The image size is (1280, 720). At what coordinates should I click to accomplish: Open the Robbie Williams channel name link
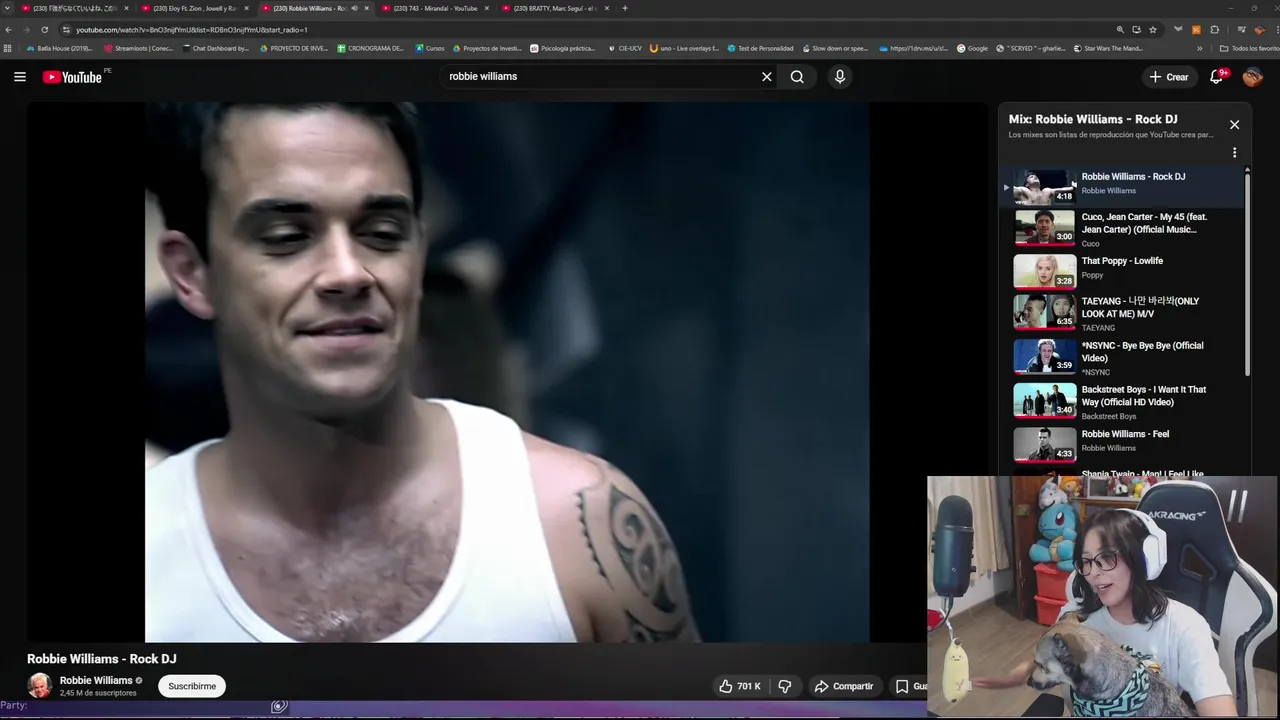96,680
